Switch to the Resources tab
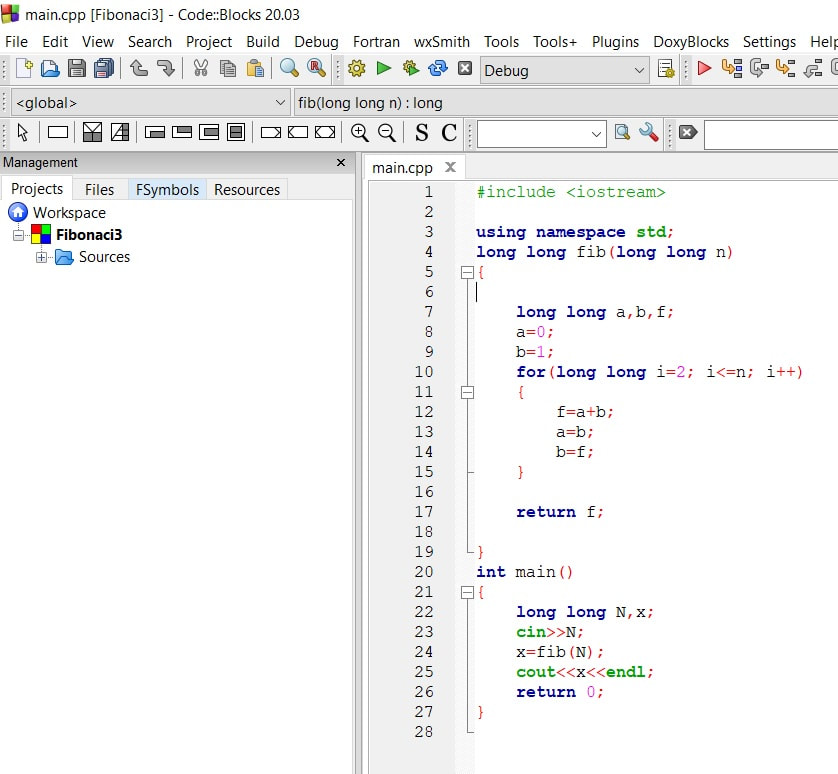The height and width of the screenshot is (774, 838). pos(247,189)
